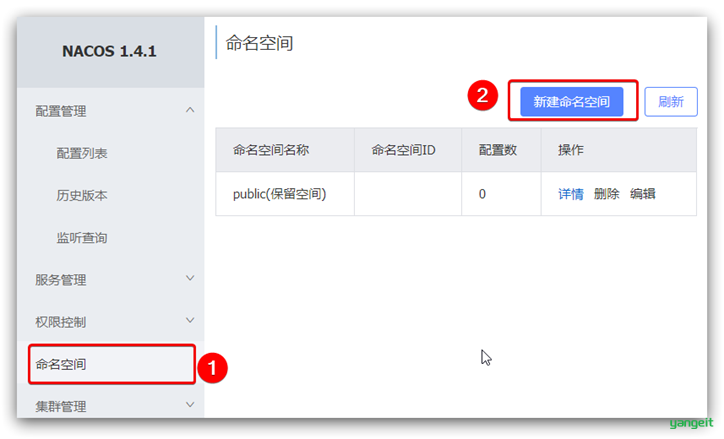Viewport: 724px width, 439px height.
Task: Select 命名空间 in the sidebar
Action: [60, 365]
